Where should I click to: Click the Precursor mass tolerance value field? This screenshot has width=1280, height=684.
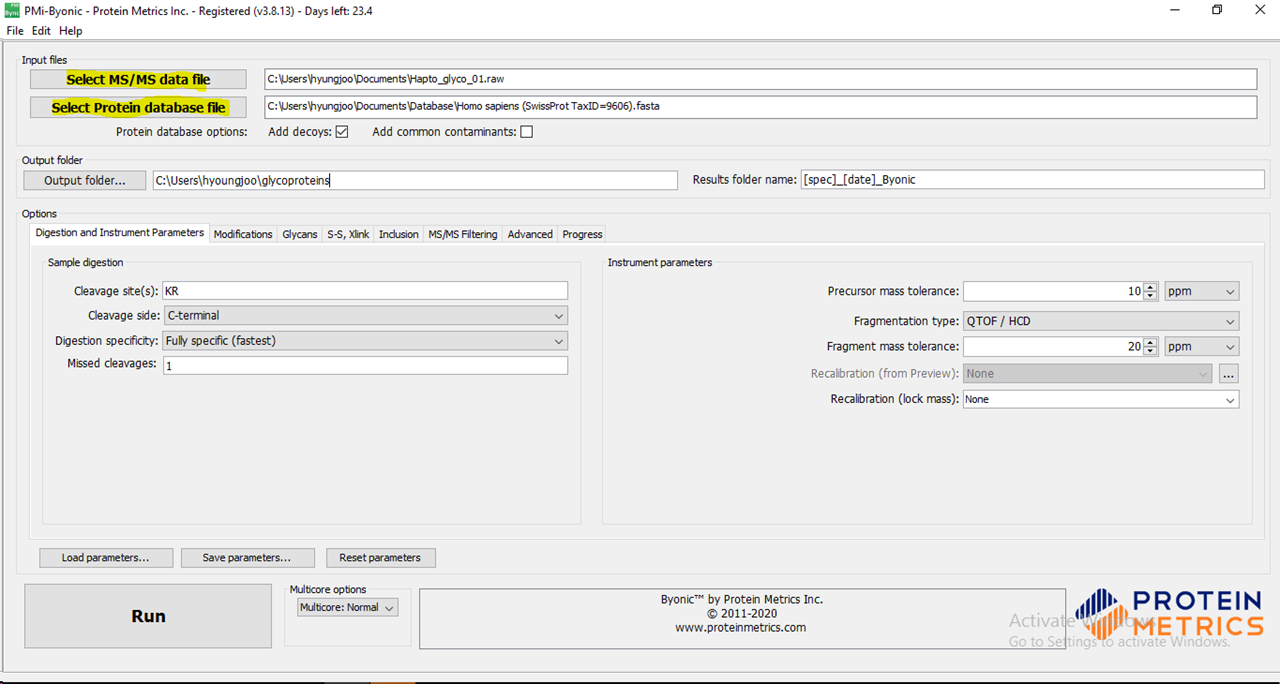(1053, 291)
